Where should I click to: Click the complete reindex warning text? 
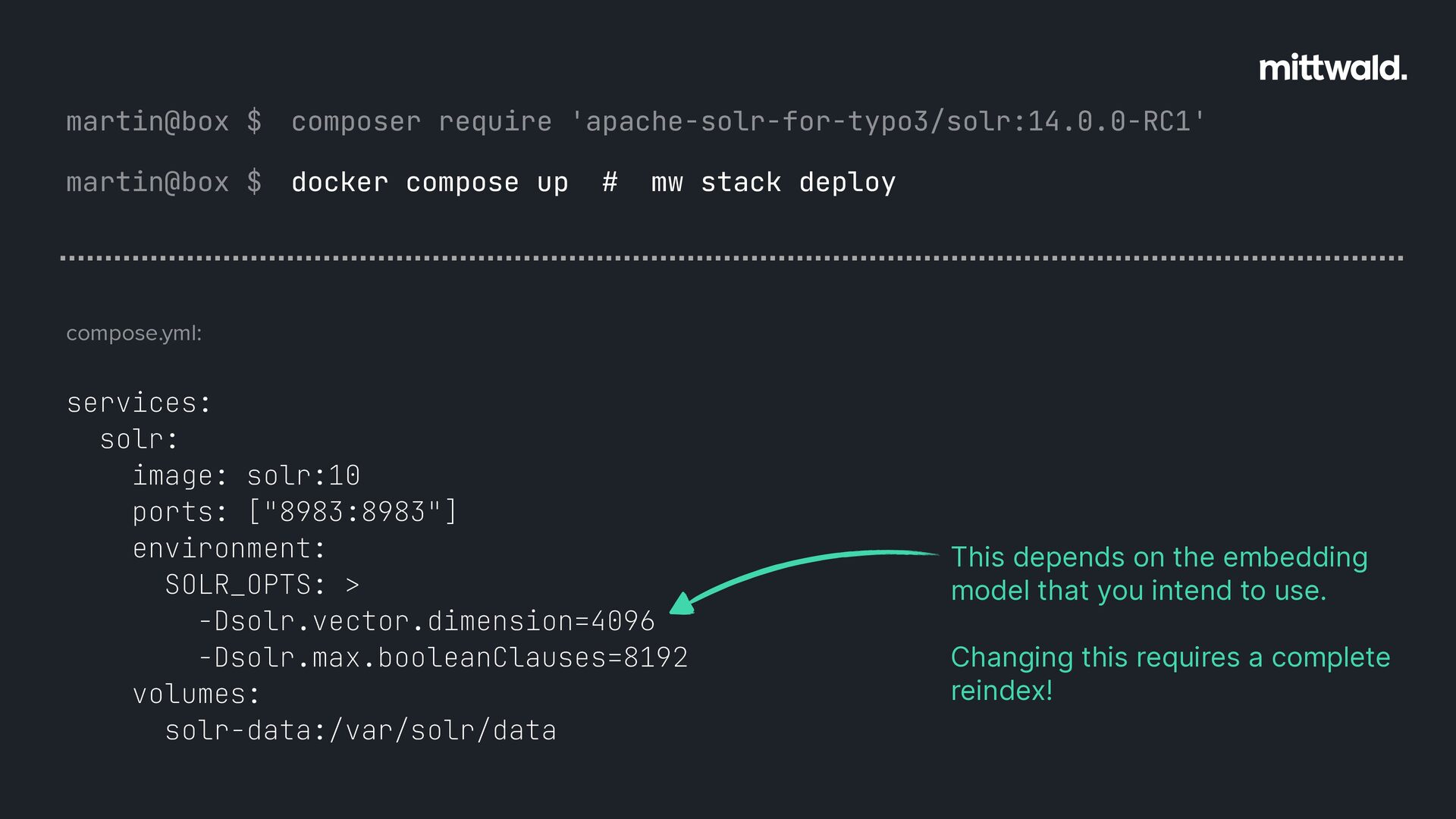coord(1171,674)
